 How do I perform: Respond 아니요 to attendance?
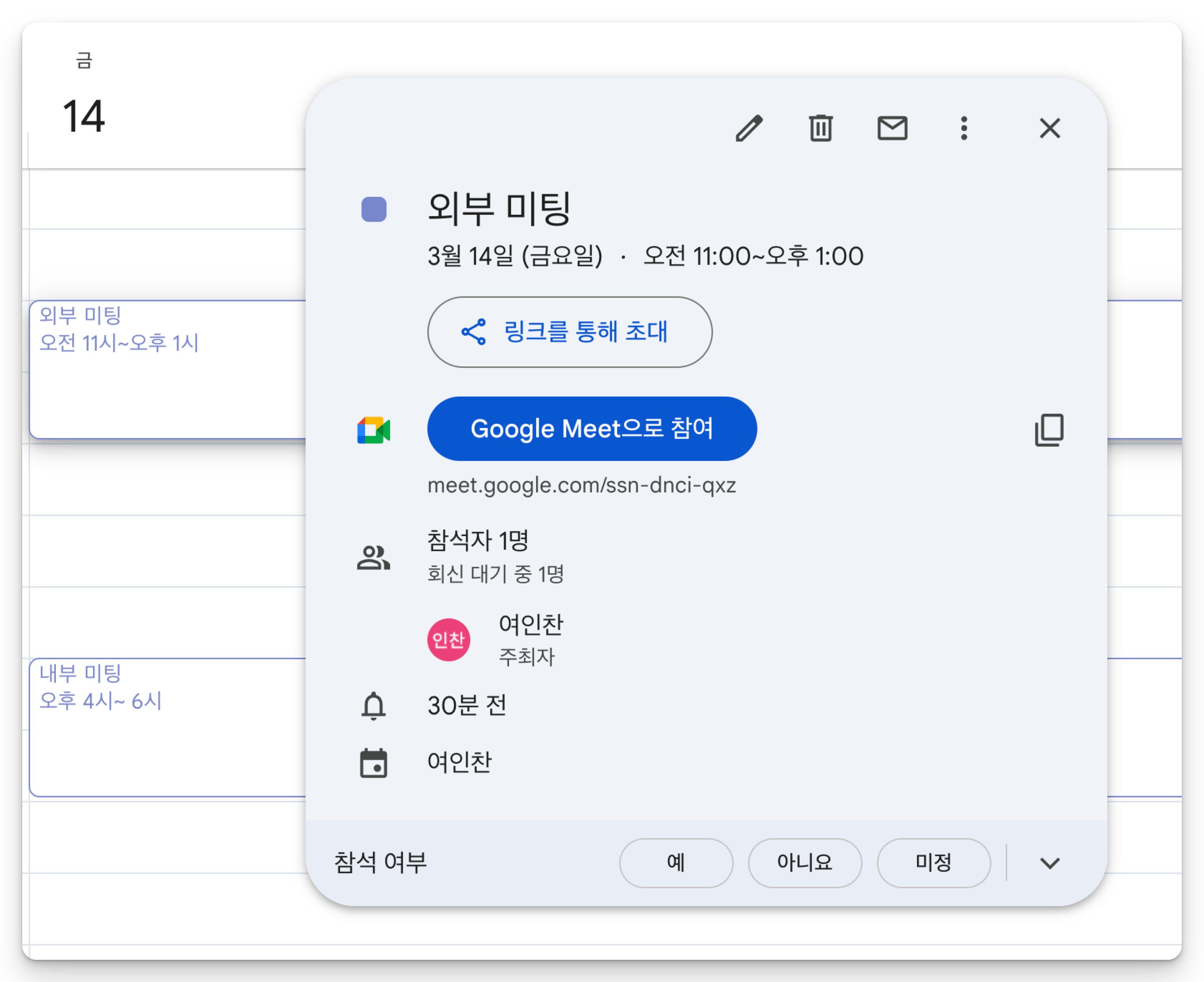click(x=805, y=862)
